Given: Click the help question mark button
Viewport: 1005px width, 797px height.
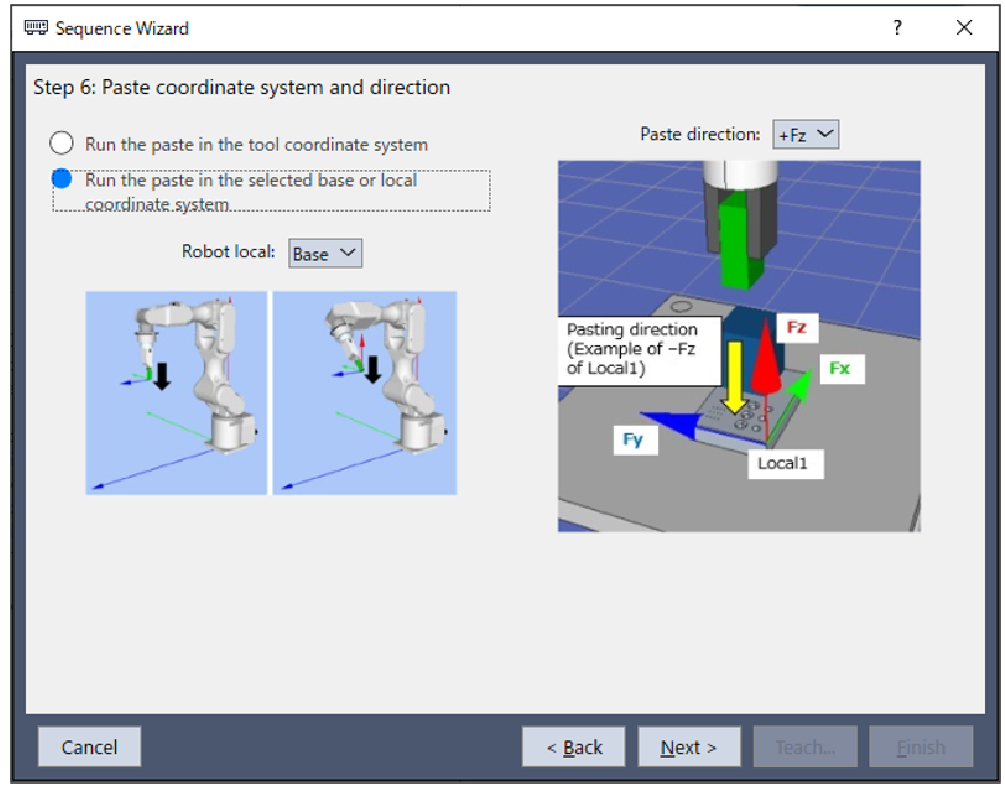Looking at the screenshot, I should pos(897,28).
